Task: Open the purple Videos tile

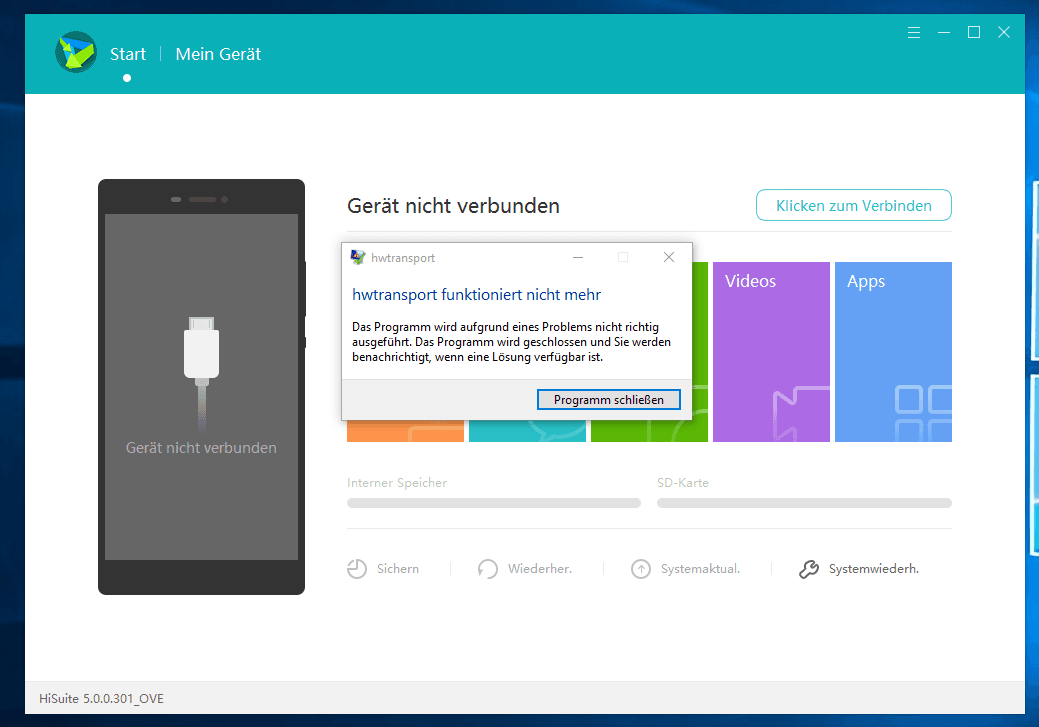Action: (771, 351)
